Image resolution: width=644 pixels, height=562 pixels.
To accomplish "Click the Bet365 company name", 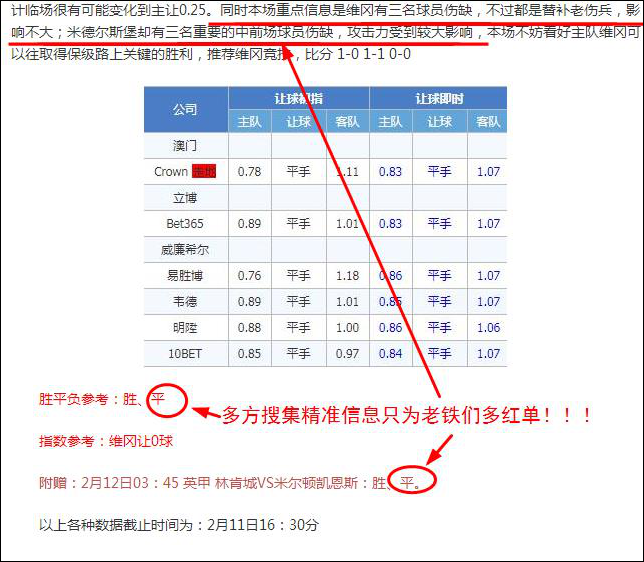I will 185,223.
